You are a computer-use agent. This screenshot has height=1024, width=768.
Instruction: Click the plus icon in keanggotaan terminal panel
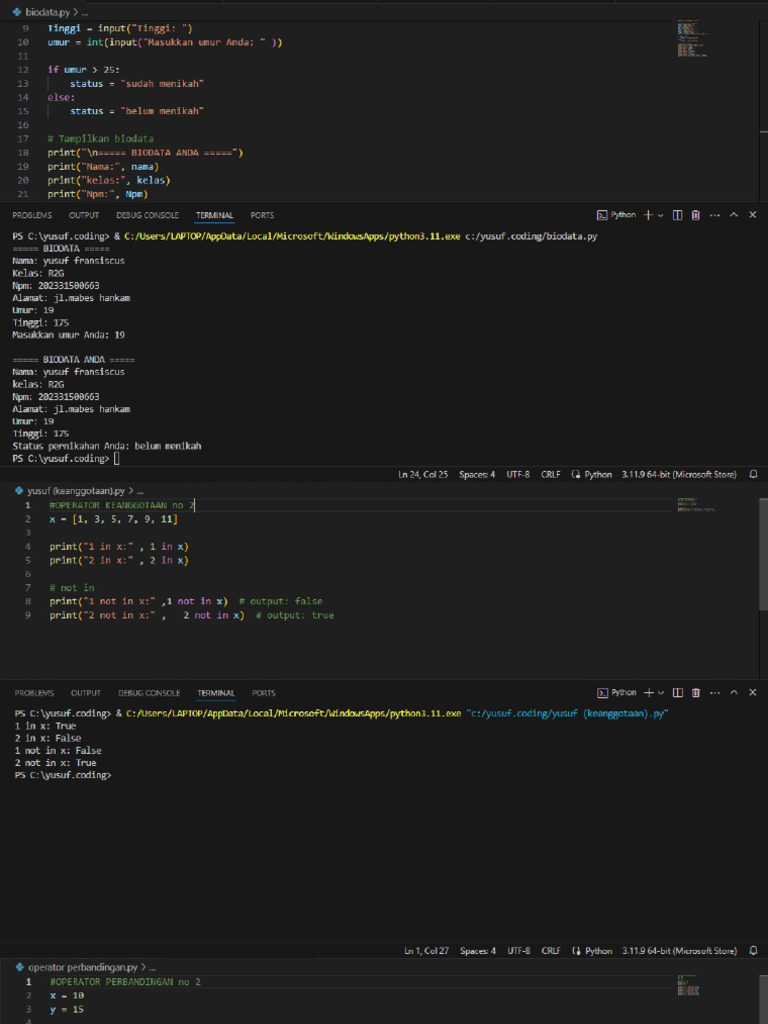[x=648, y=692]
